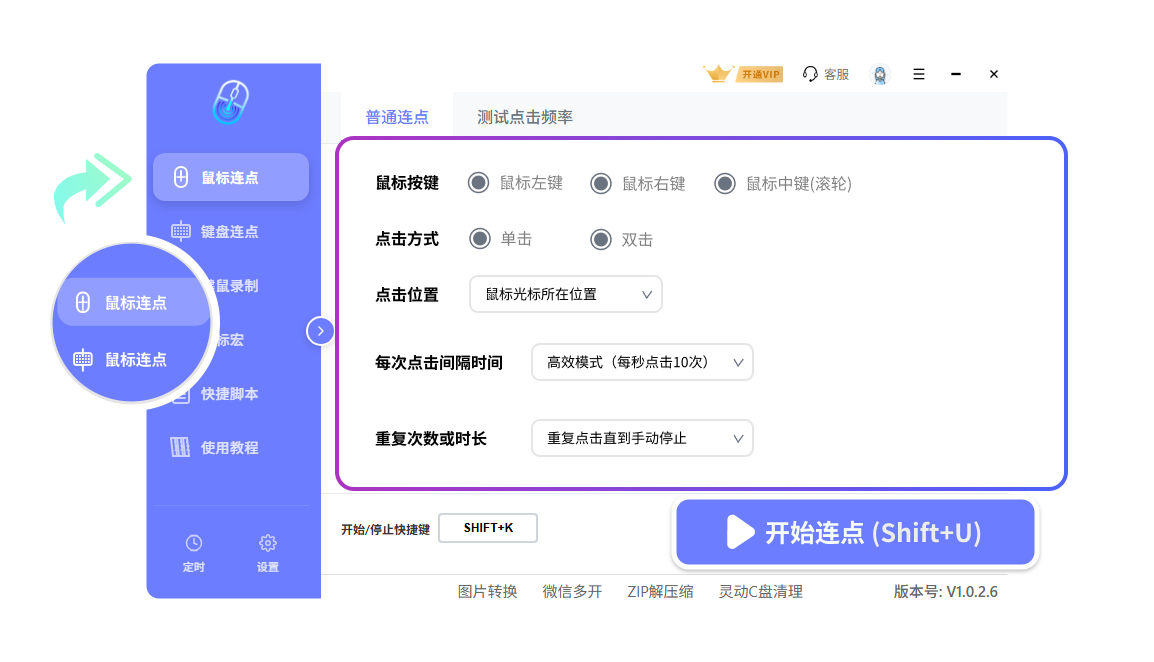Open the 点击位置 dropdown list
Image resolution: width=1154 pixels, height=662 pixels.
[566, 294]
